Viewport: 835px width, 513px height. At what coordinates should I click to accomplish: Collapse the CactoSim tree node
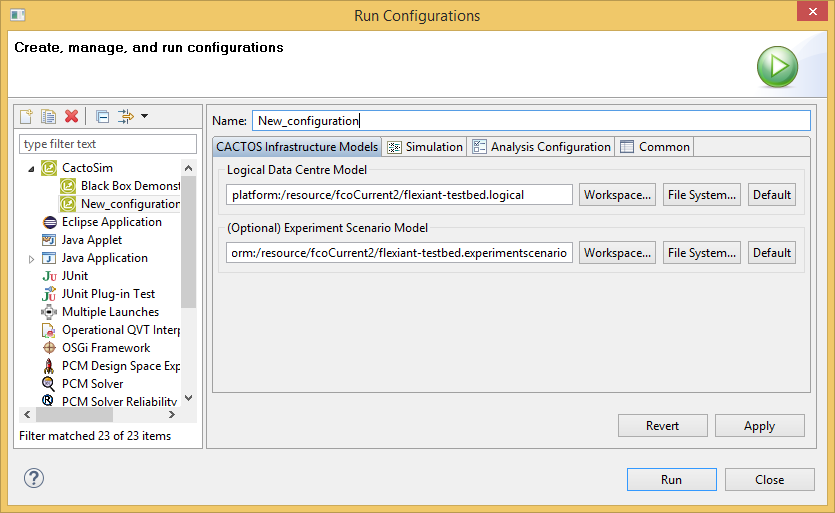[x=31, y=169]
